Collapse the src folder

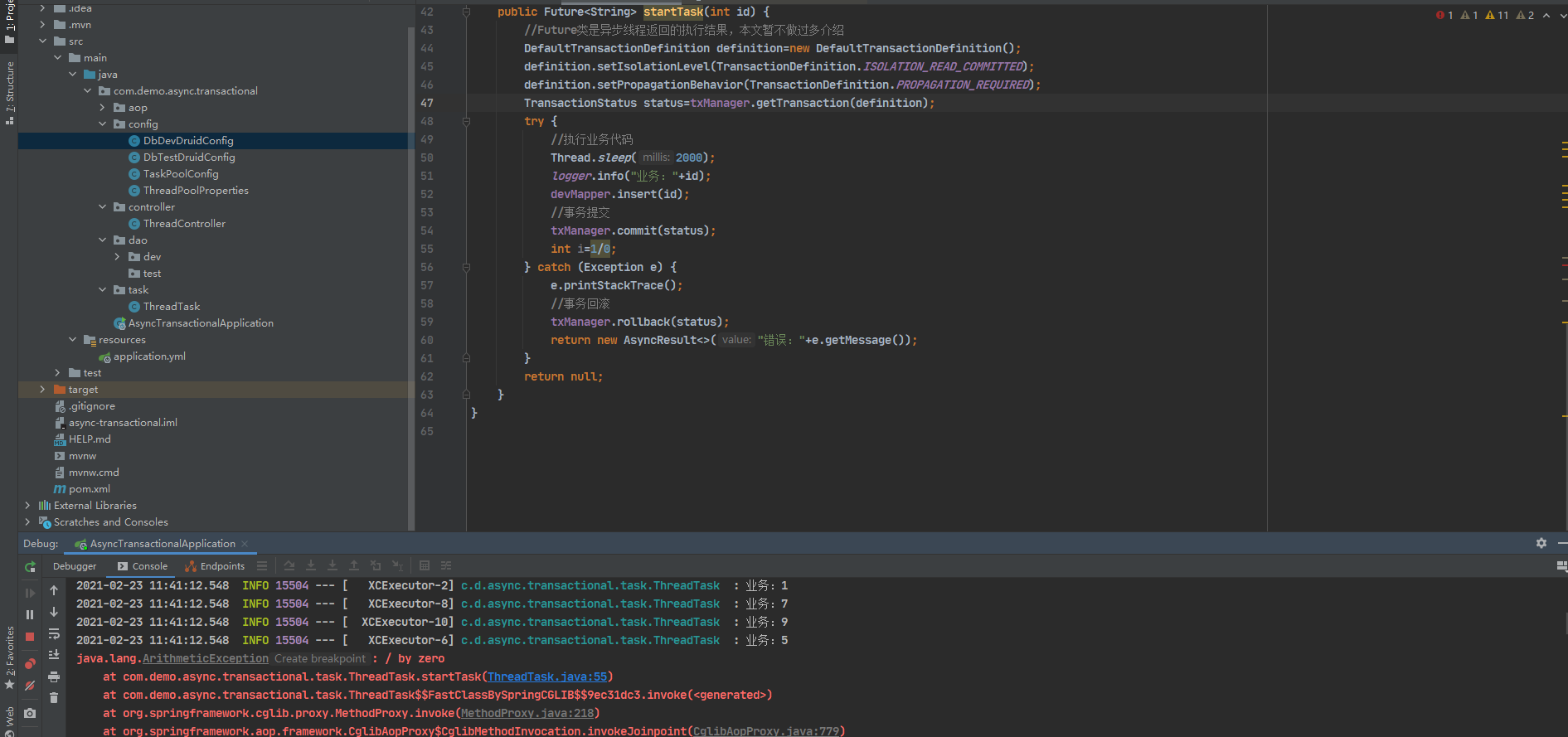point(42,41)
